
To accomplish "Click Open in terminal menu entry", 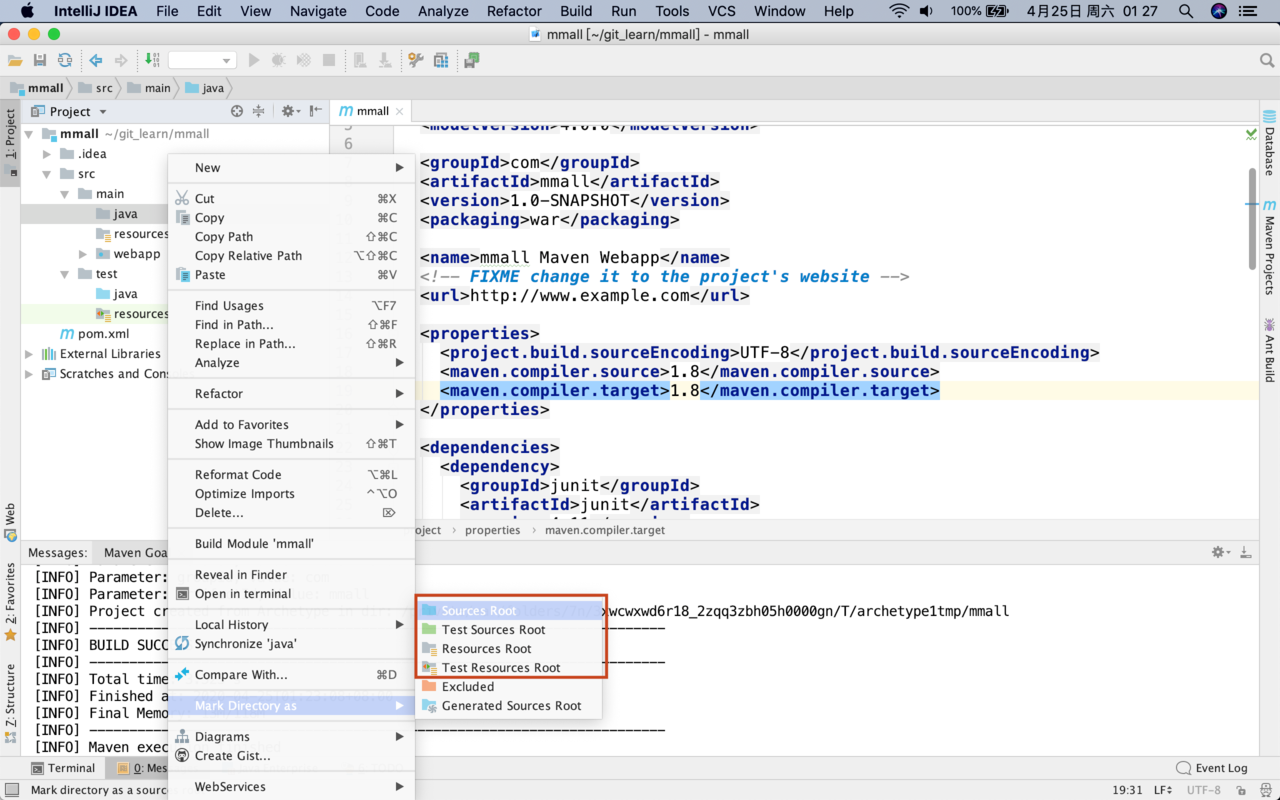I will click(x=291, y=593).
